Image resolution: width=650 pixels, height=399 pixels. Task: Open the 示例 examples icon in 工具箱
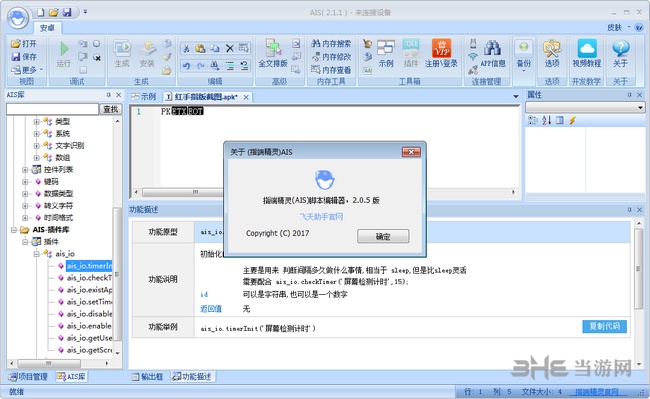click(x=386, y=54)
